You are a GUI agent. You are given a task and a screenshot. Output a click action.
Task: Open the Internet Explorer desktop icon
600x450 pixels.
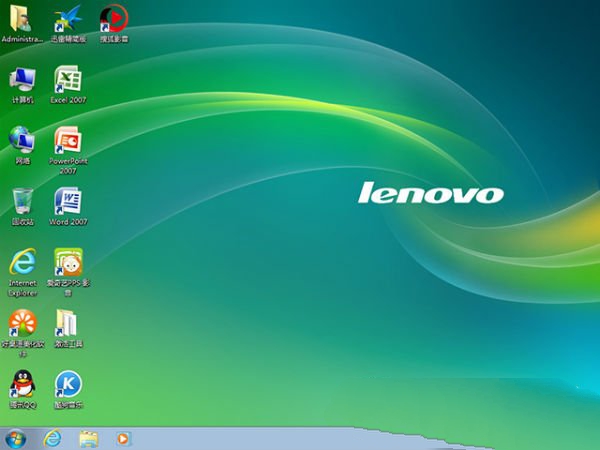[22, 262]
